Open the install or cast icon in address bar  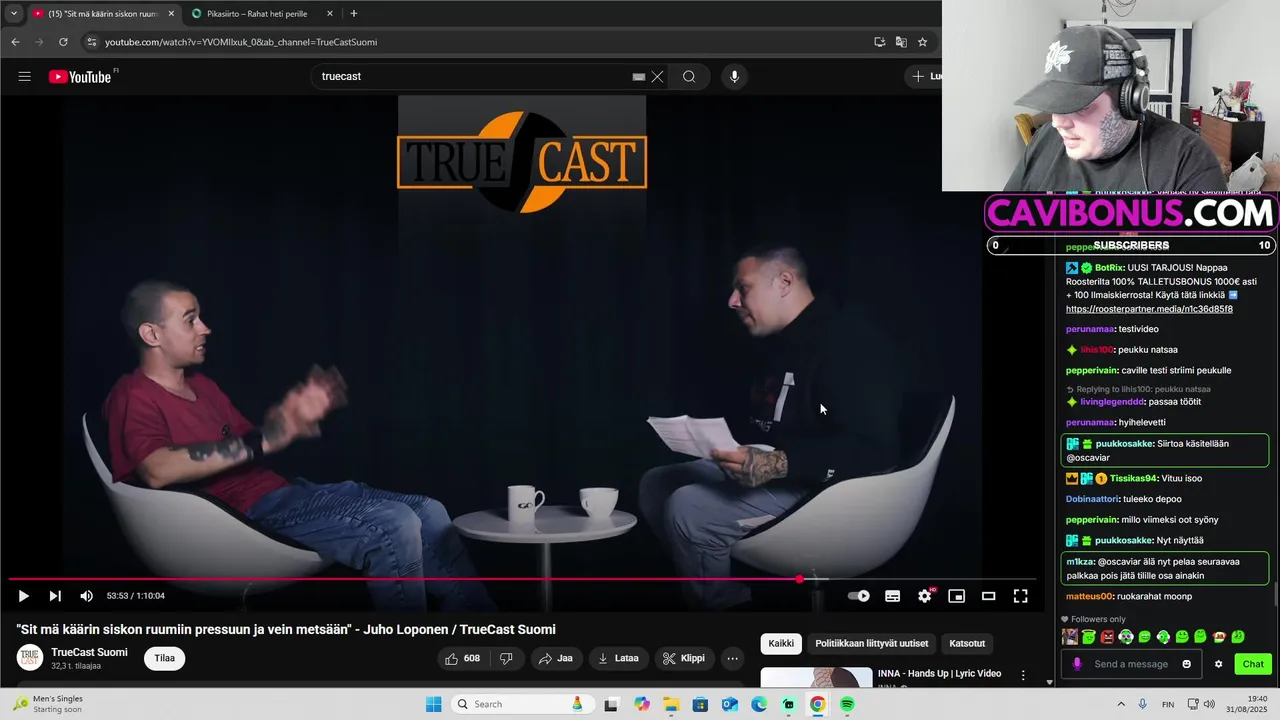[x=879, y=42]
